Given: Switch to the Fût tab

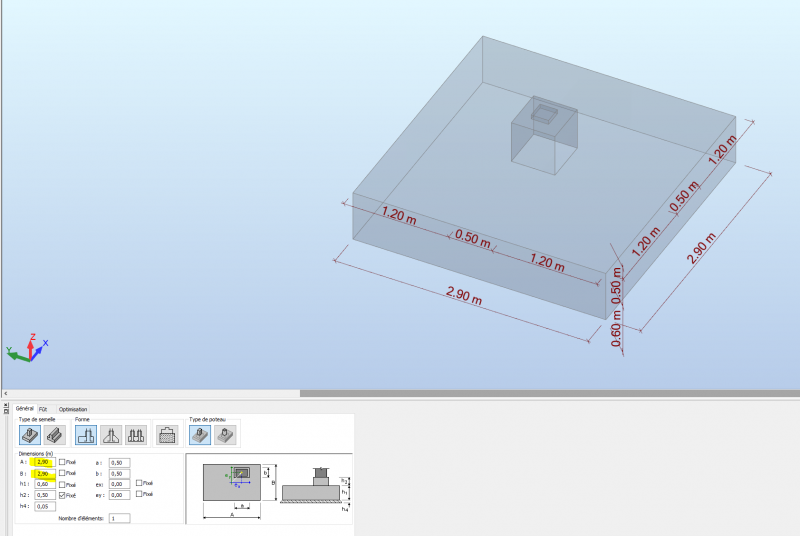Looking at the screenshot, I should tap(43, 409).
